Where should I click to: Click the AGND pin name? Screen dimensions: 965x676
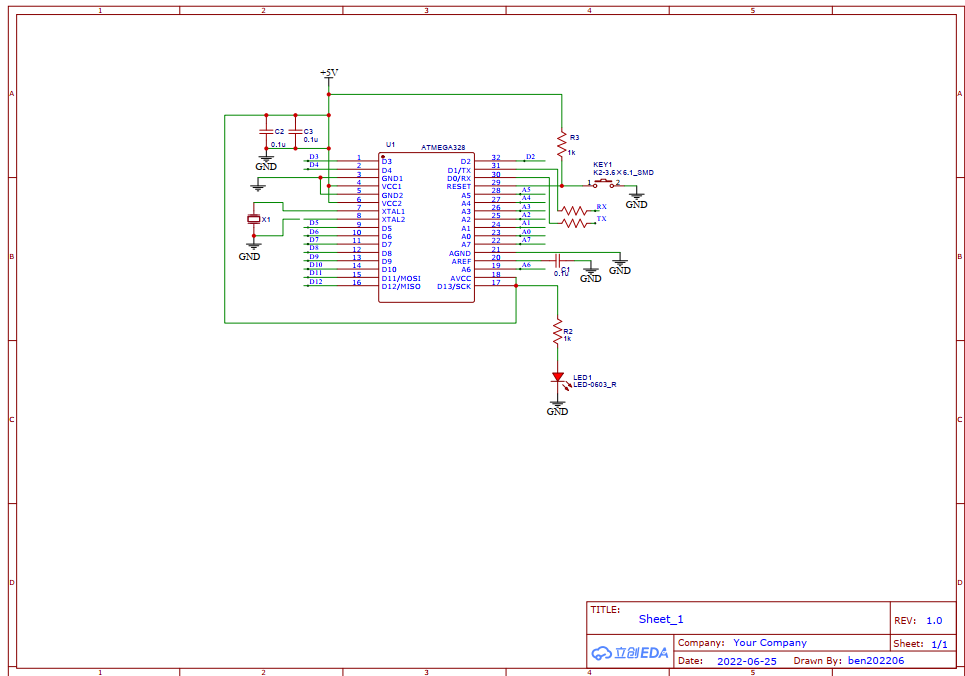(460, 254)
